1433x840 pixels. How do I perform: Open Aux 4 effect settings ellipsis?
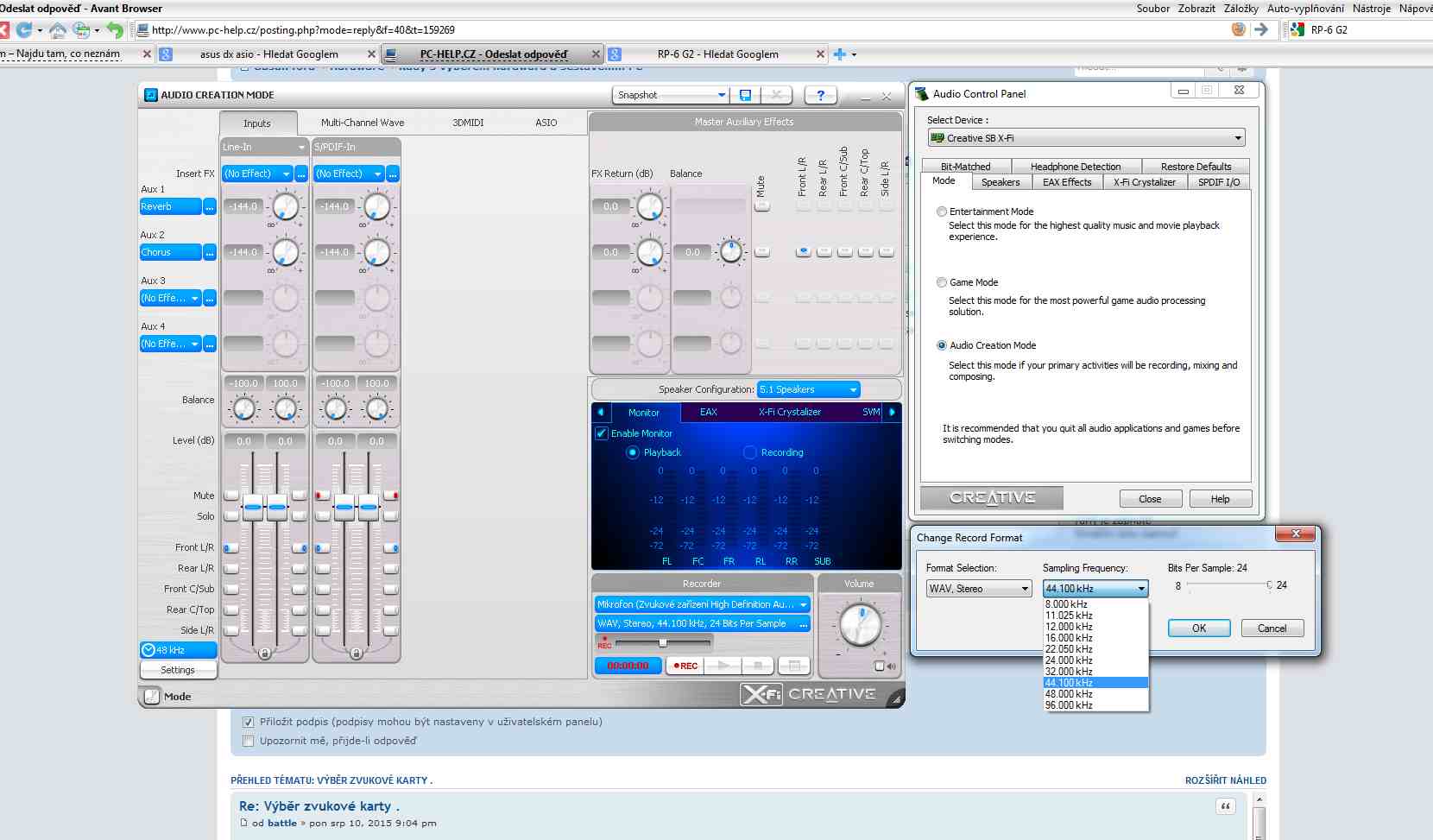coord(210,344)
